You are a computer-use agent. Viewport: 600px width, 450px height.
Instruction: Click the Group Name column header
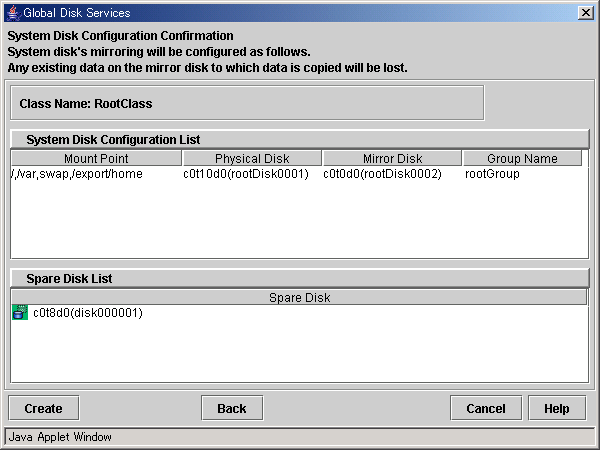click(522, 158)
